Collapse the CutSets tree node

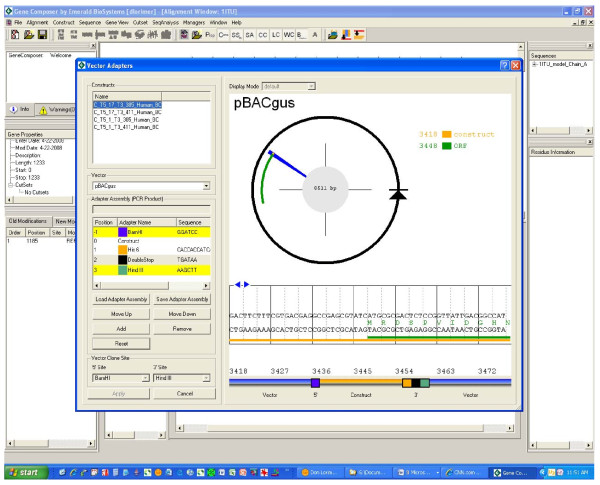point(10,185)
